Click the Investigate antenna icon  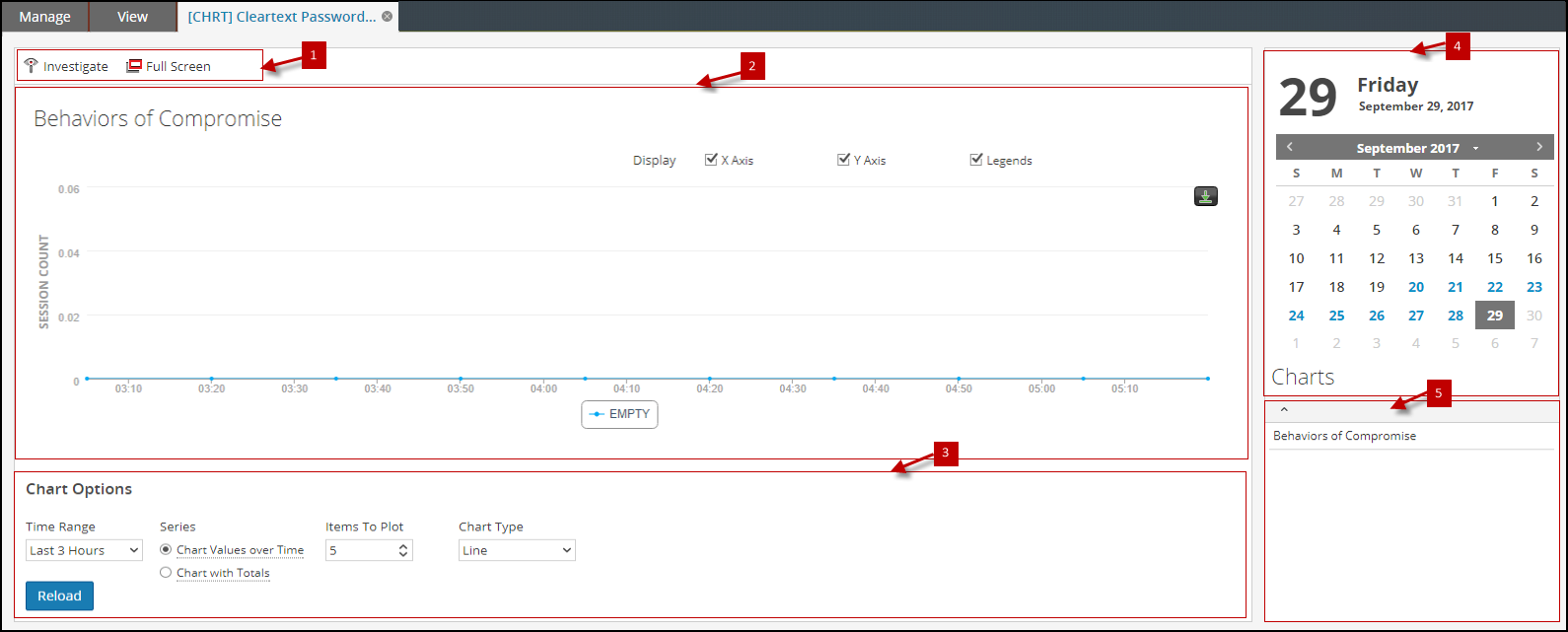pos(31,66)
